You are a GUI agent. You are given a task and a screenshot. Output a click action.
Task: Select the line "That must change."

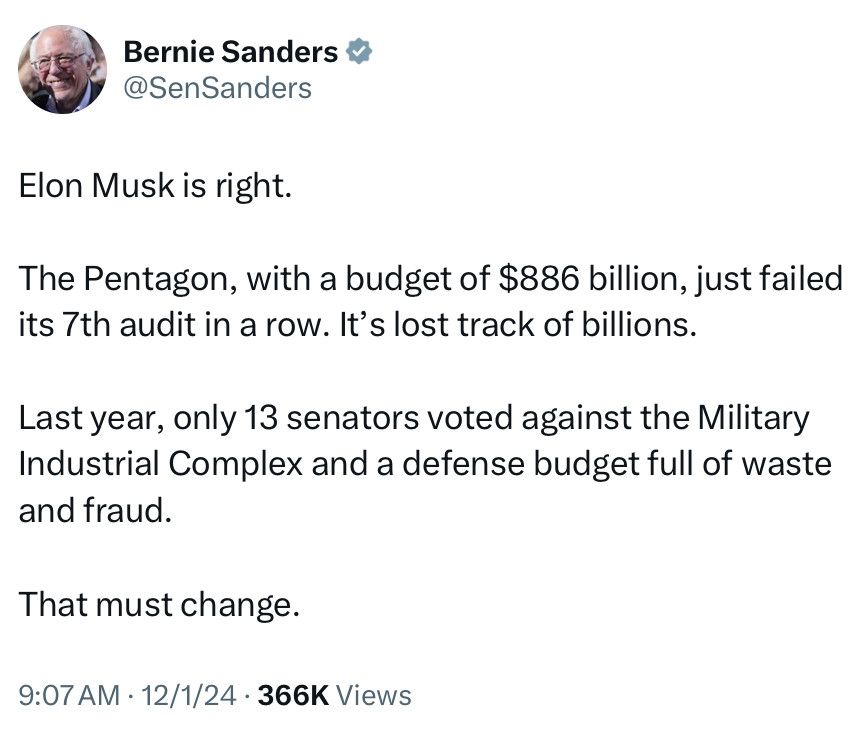pyautogui.click(x=159, y=605)
